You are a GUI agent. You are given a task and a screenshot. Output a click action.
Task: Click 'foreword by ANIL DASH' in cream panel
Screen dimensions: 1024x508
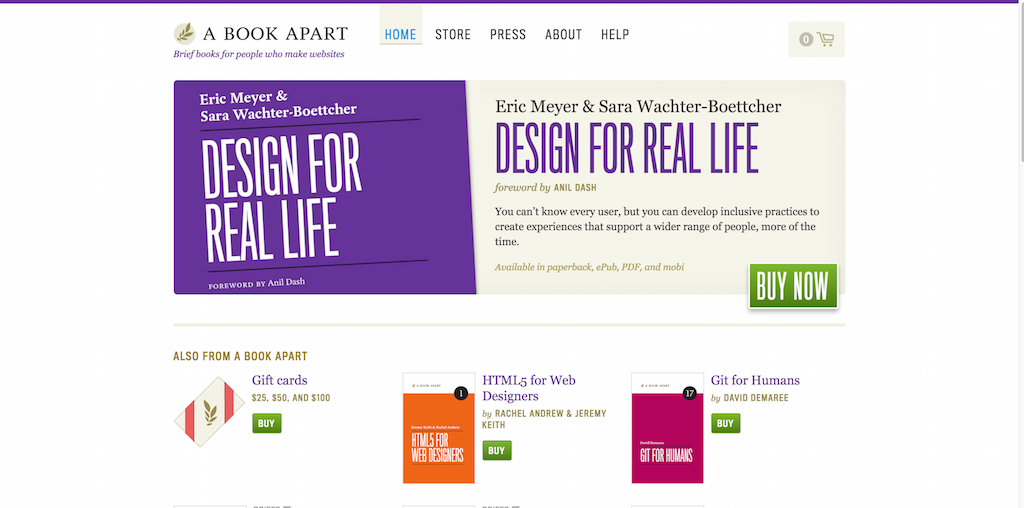[545, 188]
